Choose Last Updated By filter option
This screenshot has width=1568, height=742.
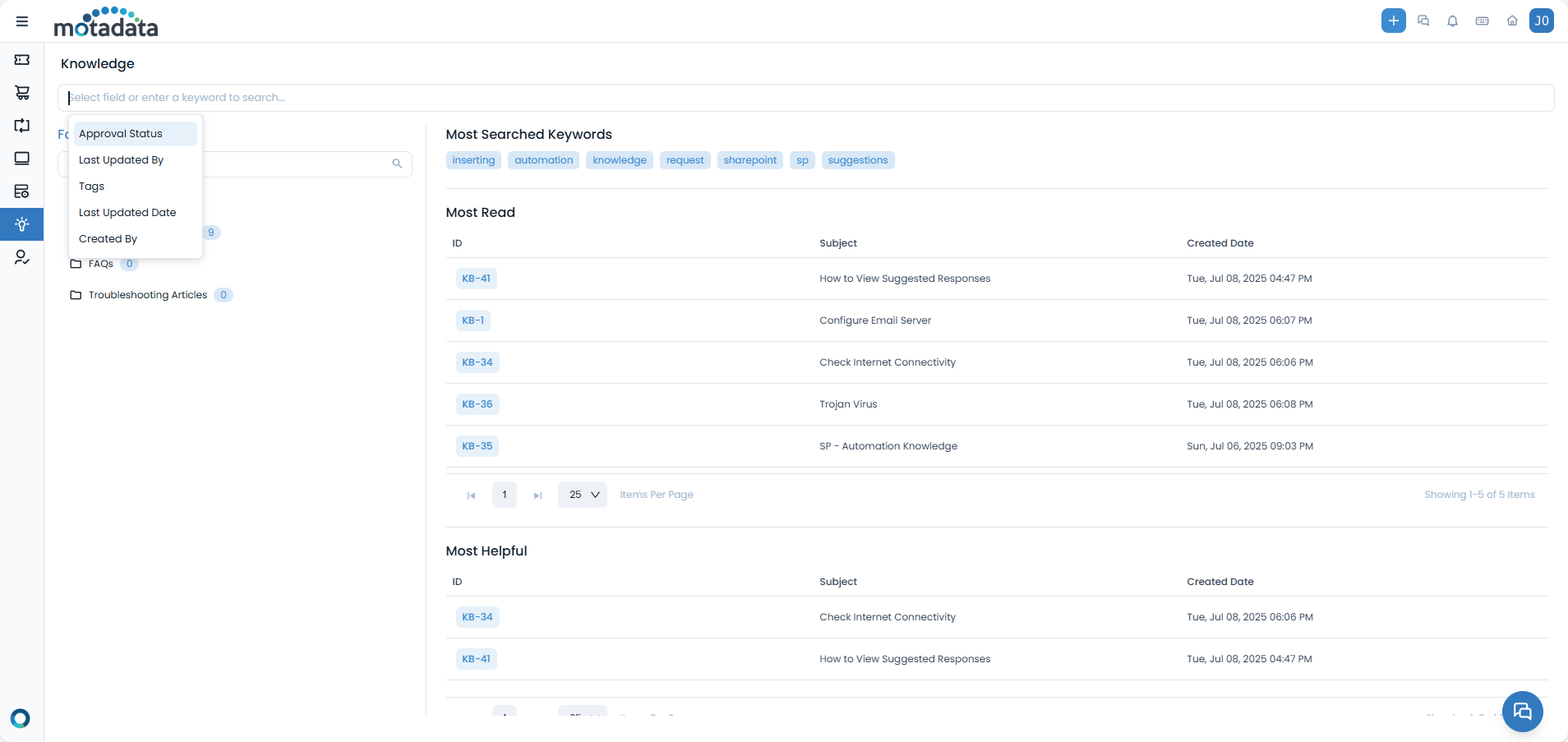point(122,160)
